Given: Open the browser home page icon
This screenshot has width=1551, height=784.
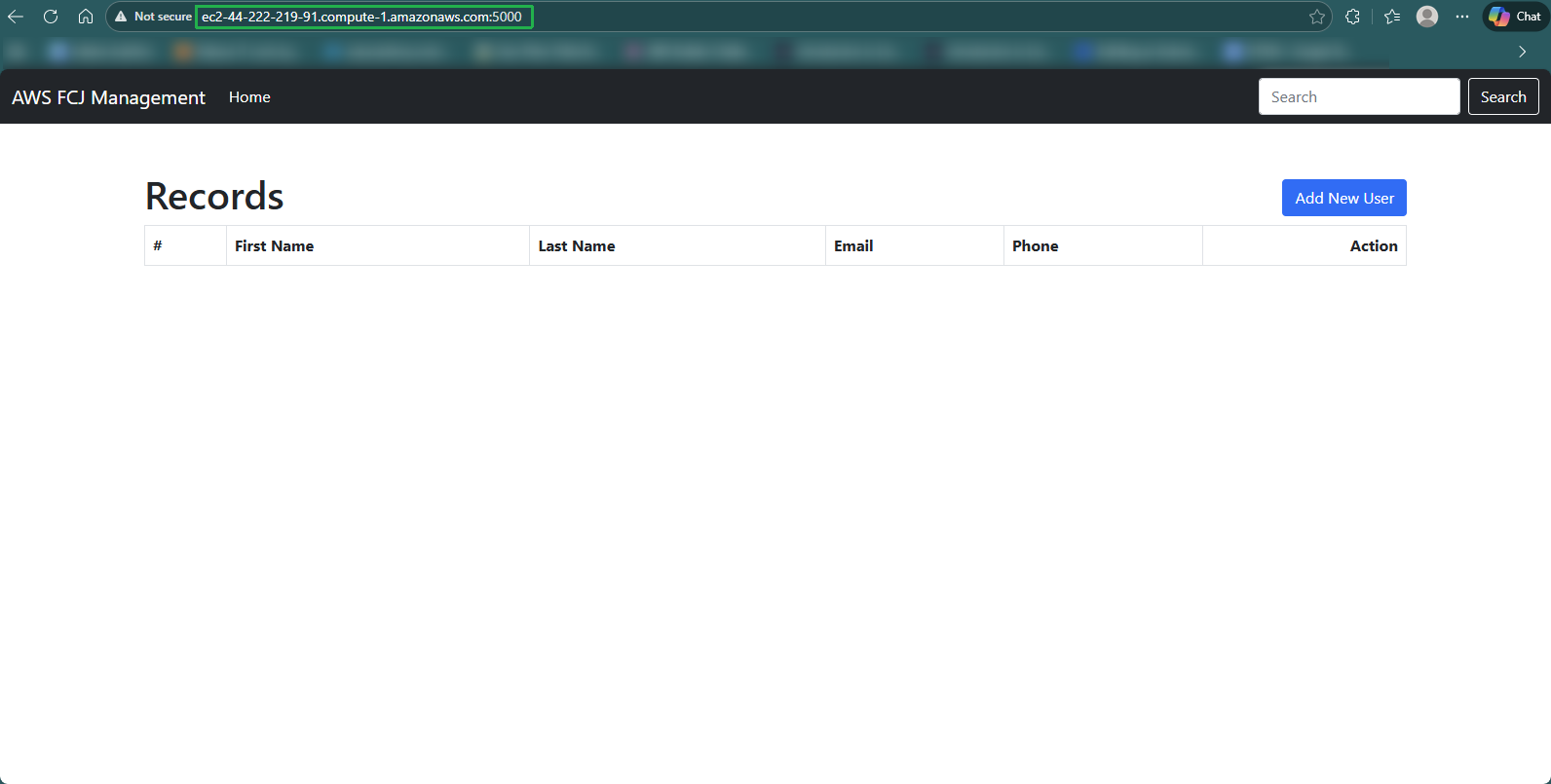Looking at the screenshot, I should click(x=86, y=17).
